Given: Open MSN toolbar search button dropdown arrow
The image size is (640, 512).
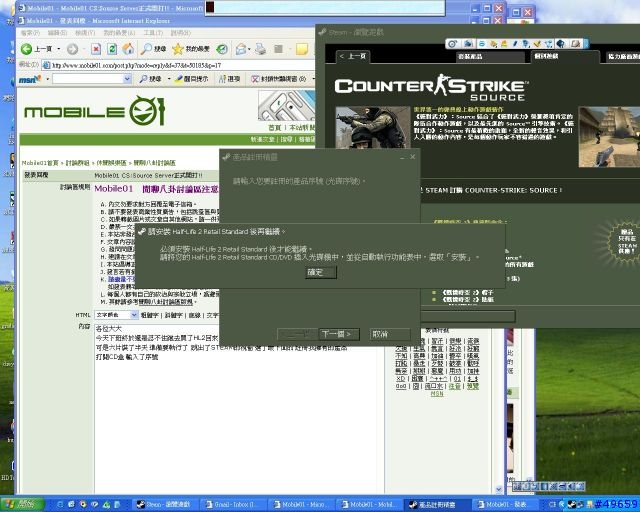Looking at the screenshot, I should (169, 79).
